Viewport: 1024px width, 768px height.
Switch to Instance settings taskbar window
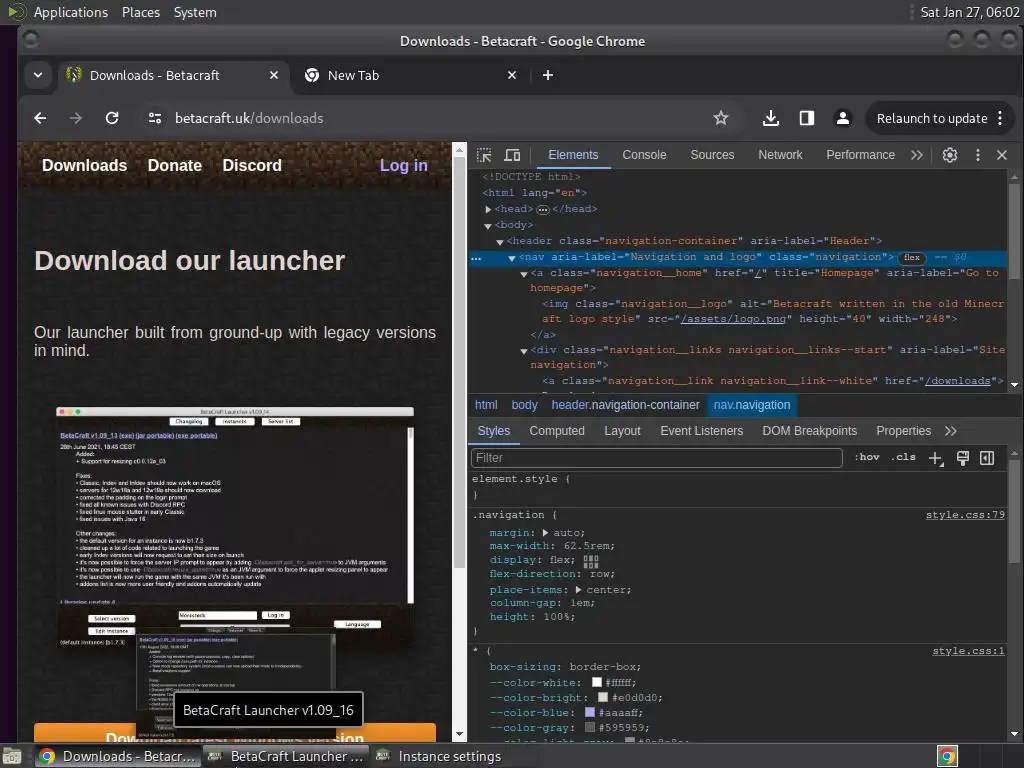pos(449,756)
